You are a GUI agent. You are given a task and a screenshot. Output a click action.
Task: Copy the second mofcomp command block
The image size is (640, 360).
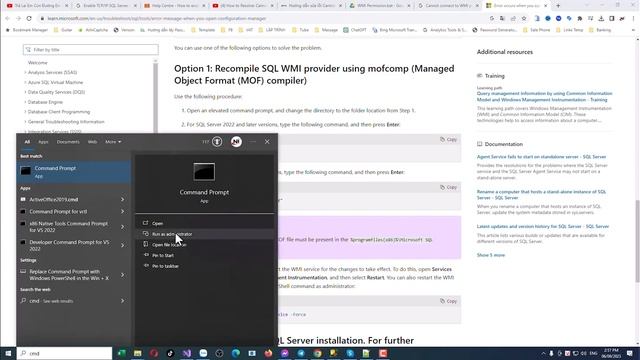[x=448, y=187]
